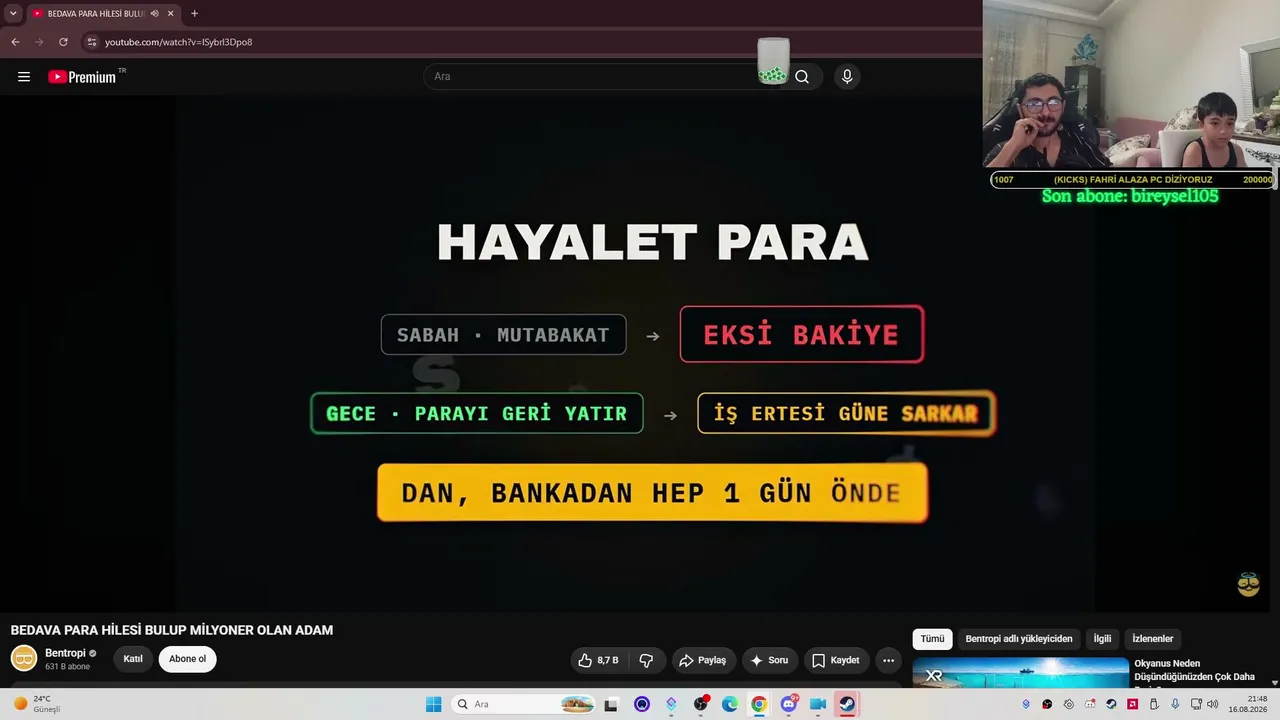Share the video with Paylaş
The width and height of the screenshot is (1280, 720).
tap(702, 660)
